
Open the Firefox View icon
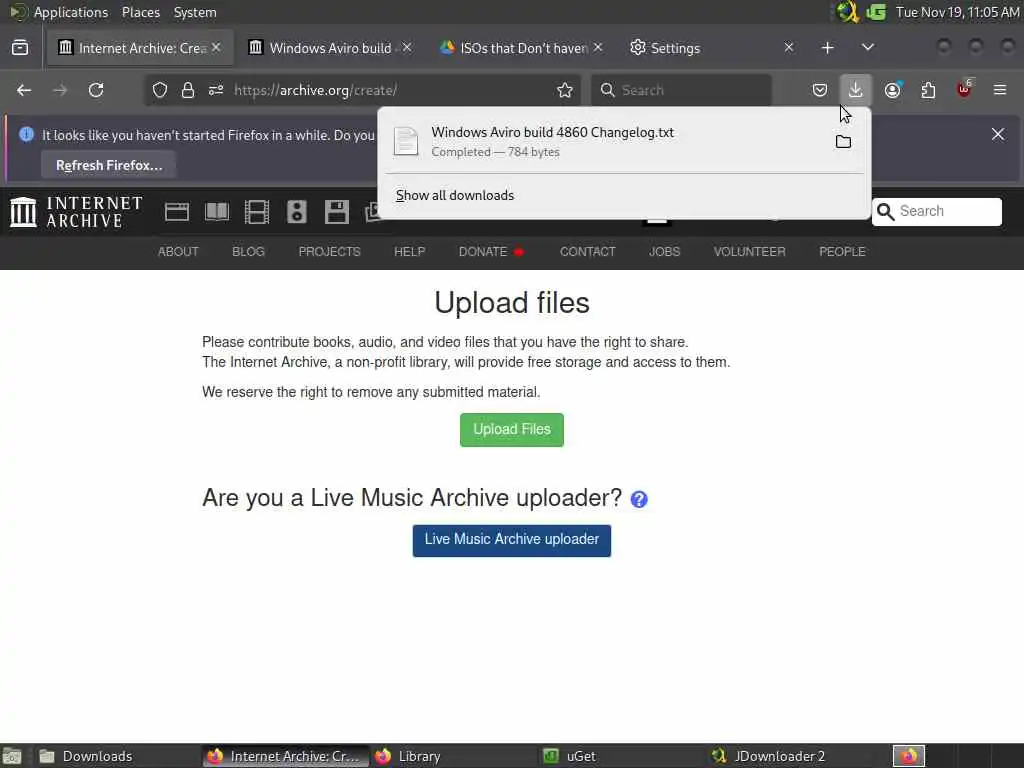[20, 48]
